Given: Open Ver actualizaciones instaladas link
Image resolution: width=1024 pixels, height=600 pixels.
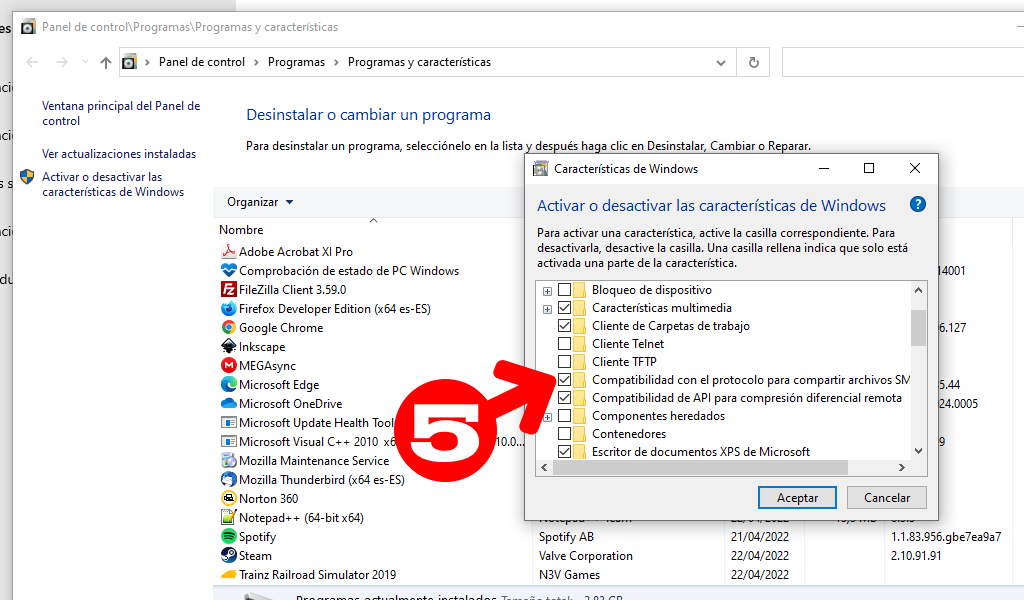Looking at the screenshot, I should [x=119, y=153].
